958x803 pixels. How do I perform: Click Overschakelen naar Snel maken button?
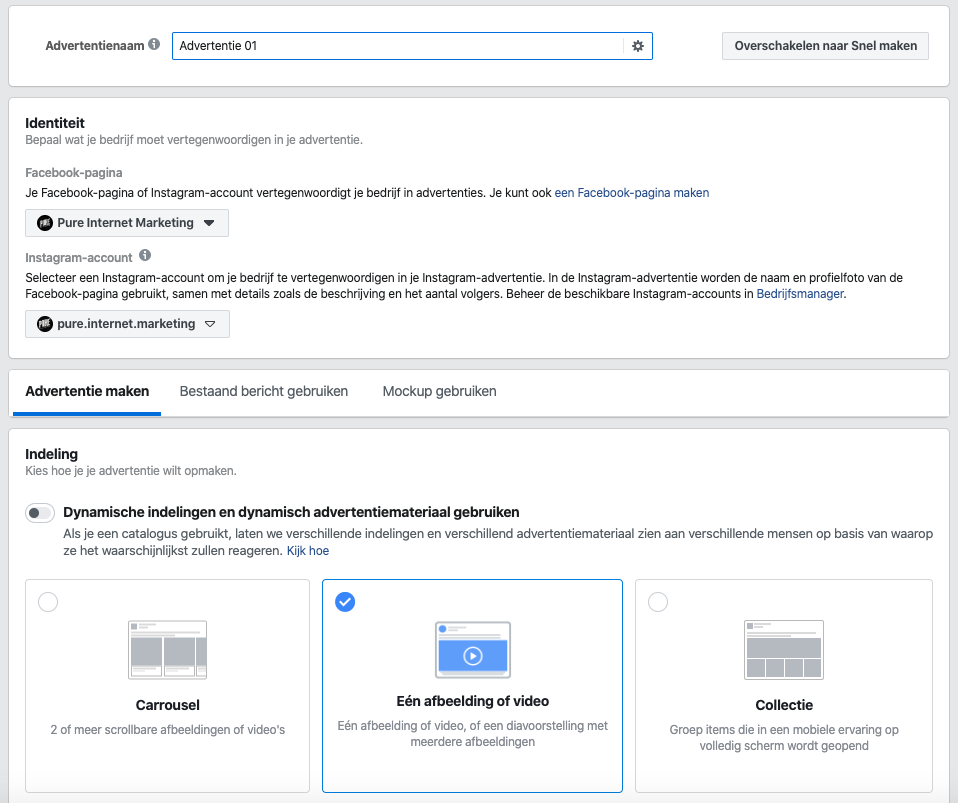[825, 46]
